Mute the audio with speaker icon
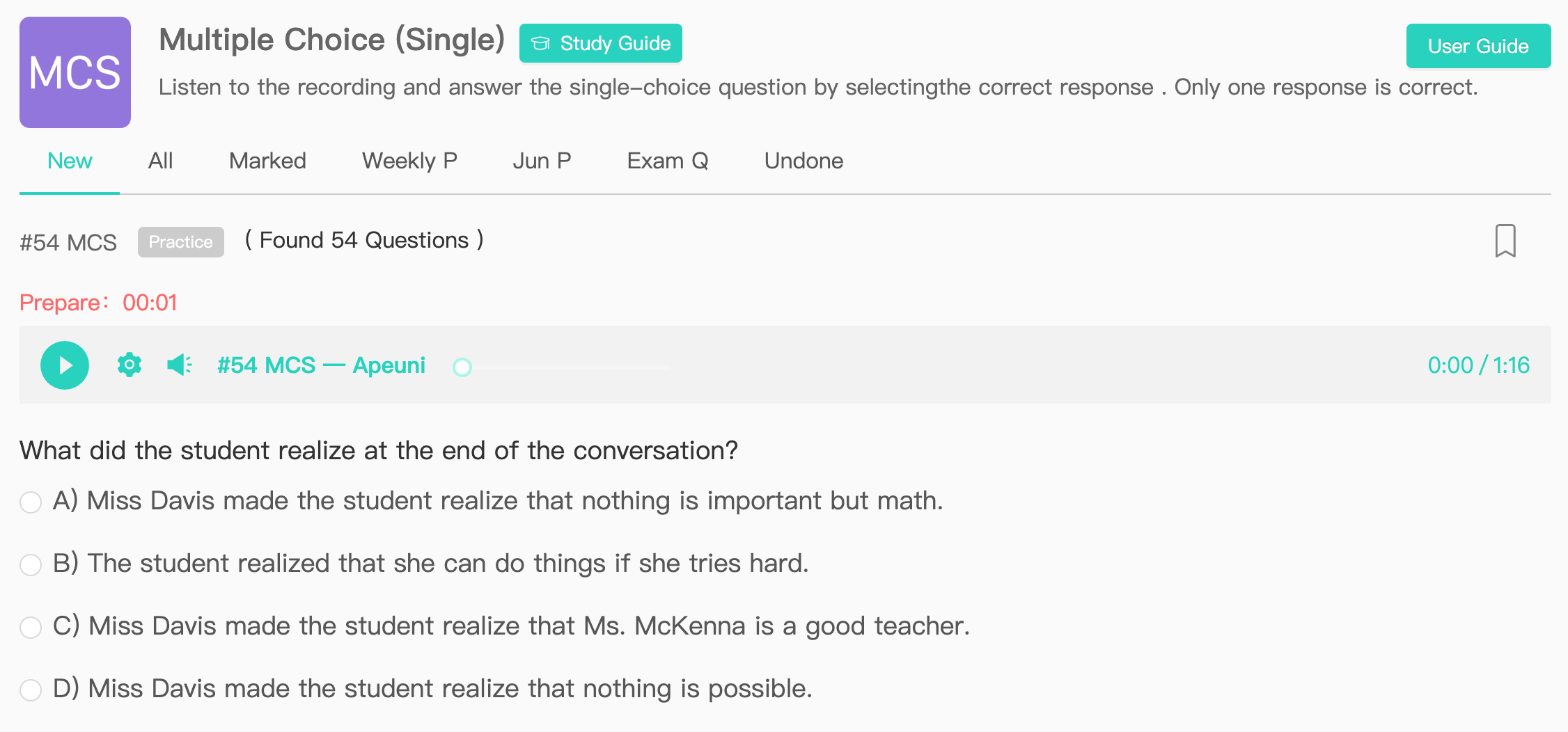The width and height of the screenshot is (1568, 732). click(x=180, y=365)
